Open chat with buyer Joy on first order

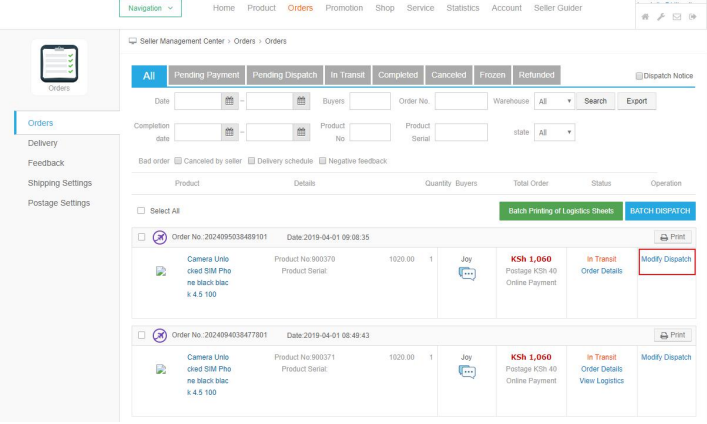tap(466, 275)
